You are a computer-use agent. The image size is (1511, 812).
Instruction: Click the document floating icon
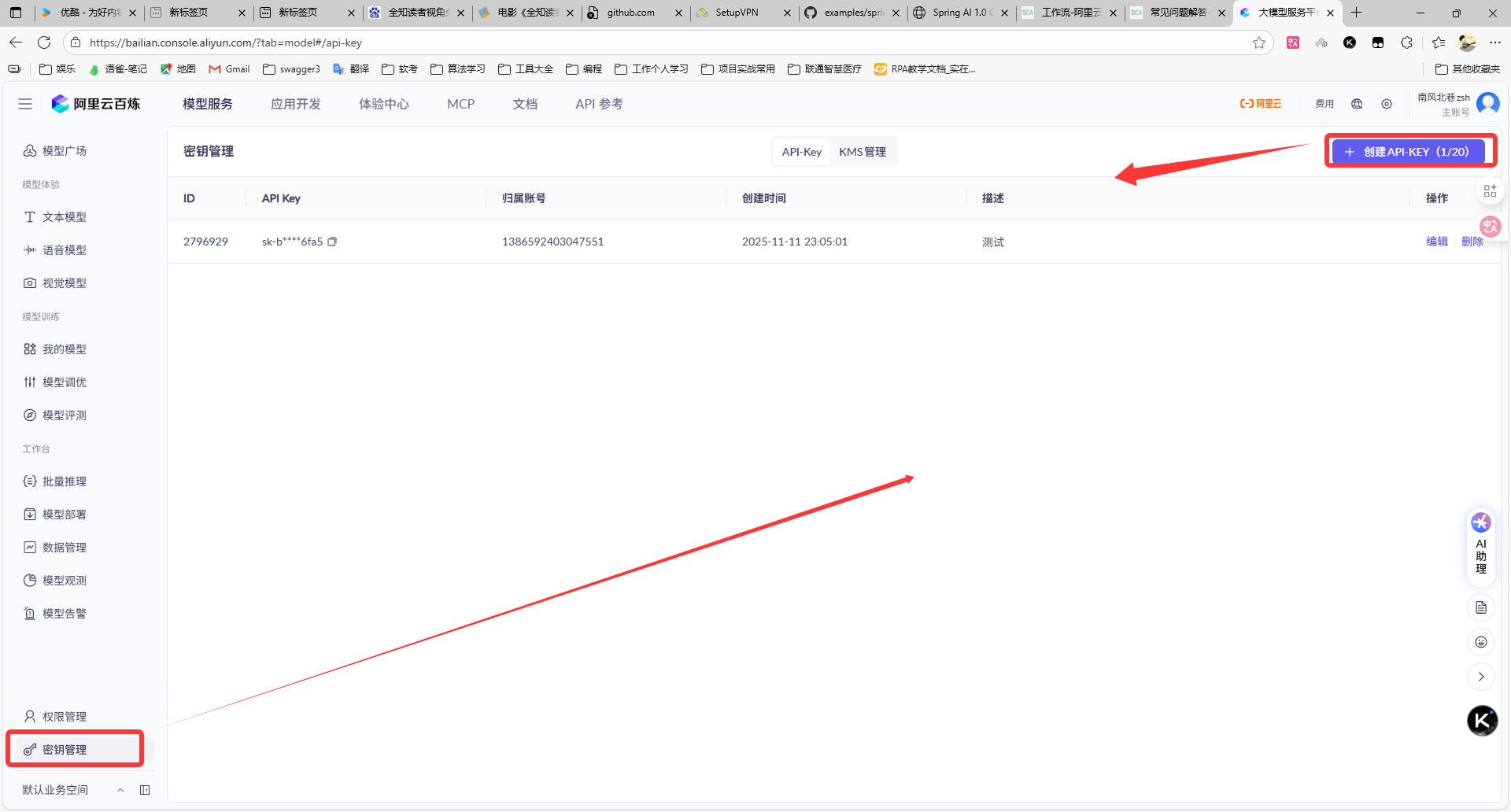[1481, 607]
